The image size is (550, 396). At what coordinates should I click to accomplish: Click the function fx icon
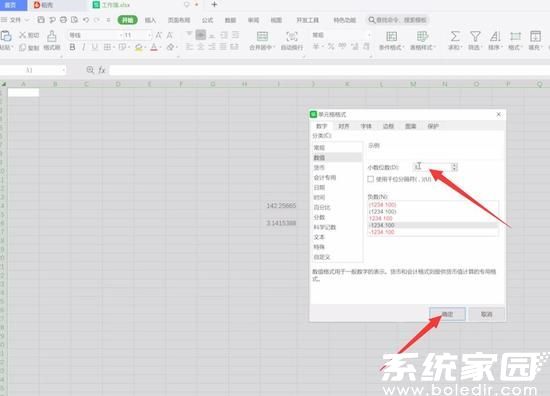coord(102,70)
